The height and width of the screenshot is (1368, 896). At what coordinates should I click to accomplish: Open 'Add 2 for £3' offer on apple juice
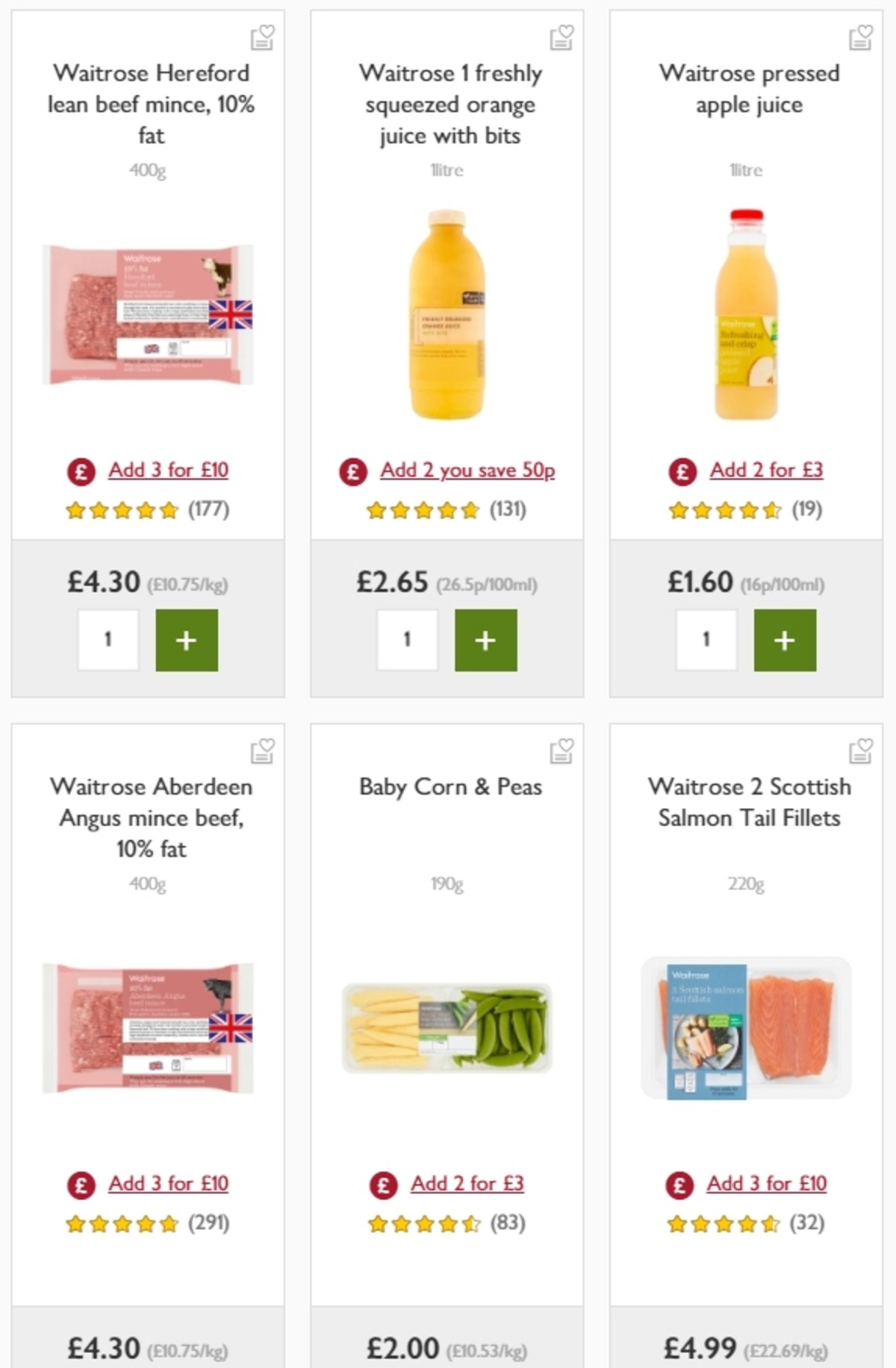(x=768, y=470)
